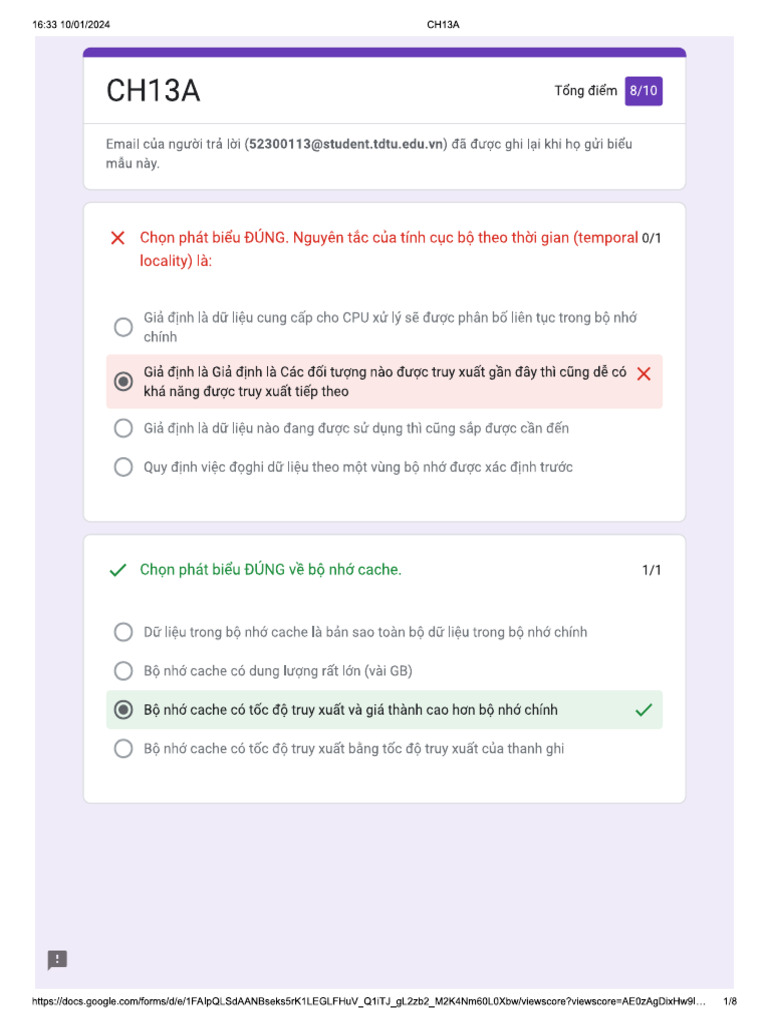
Task: Click the 0/1 score on question one
Action: pyautogui.click(x=651, y=238)
